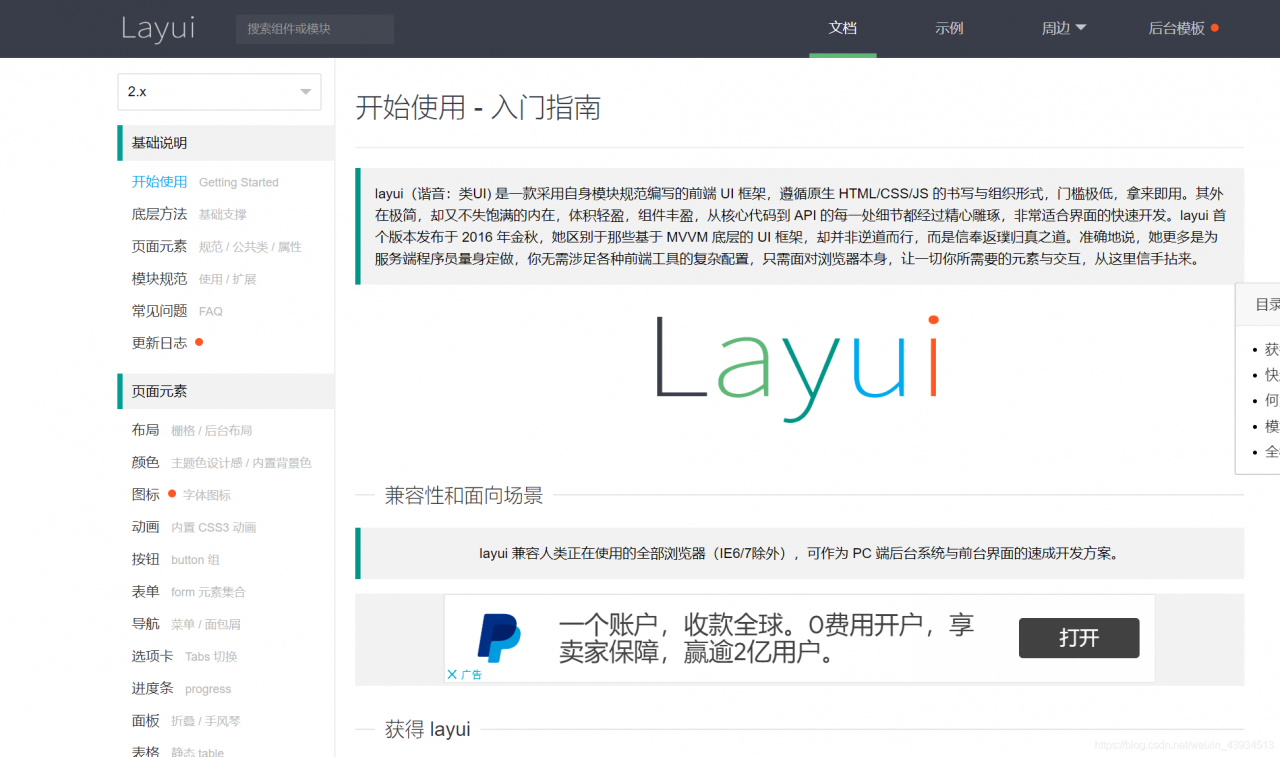Open the 后台模板 tab
The width and height of the screenshot is (1280, 757).
pos(1183,28)
